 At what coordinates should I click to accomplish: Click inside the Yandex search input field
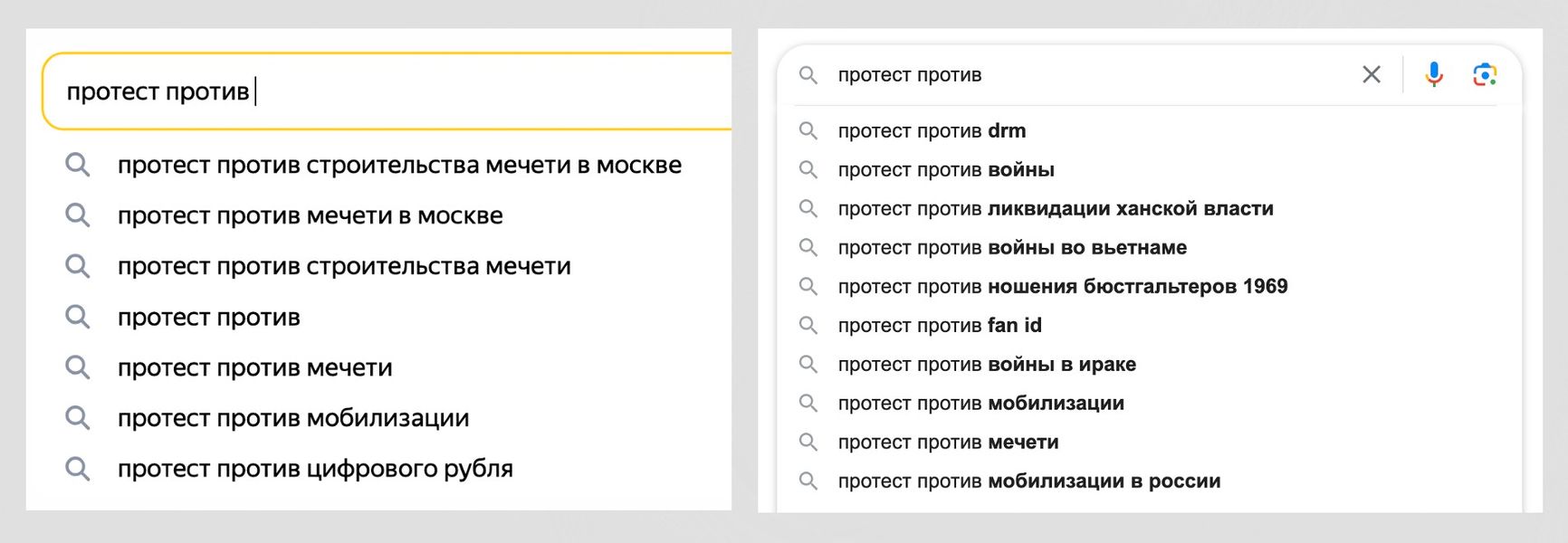[362, 89]
